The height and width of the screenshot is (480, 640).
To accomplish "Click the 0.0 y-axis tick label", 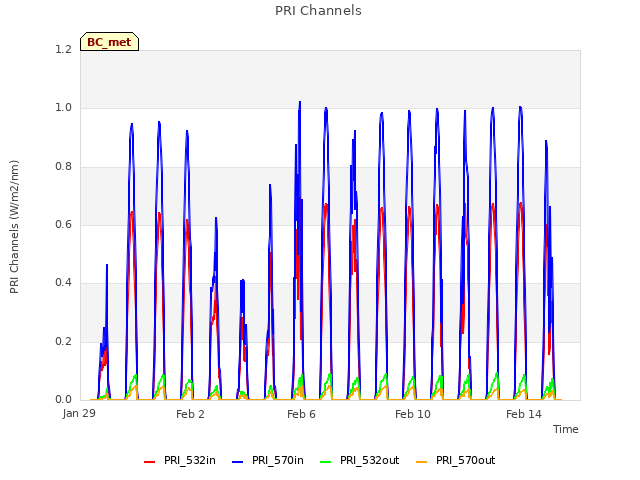I will click(x=64, y=400).
